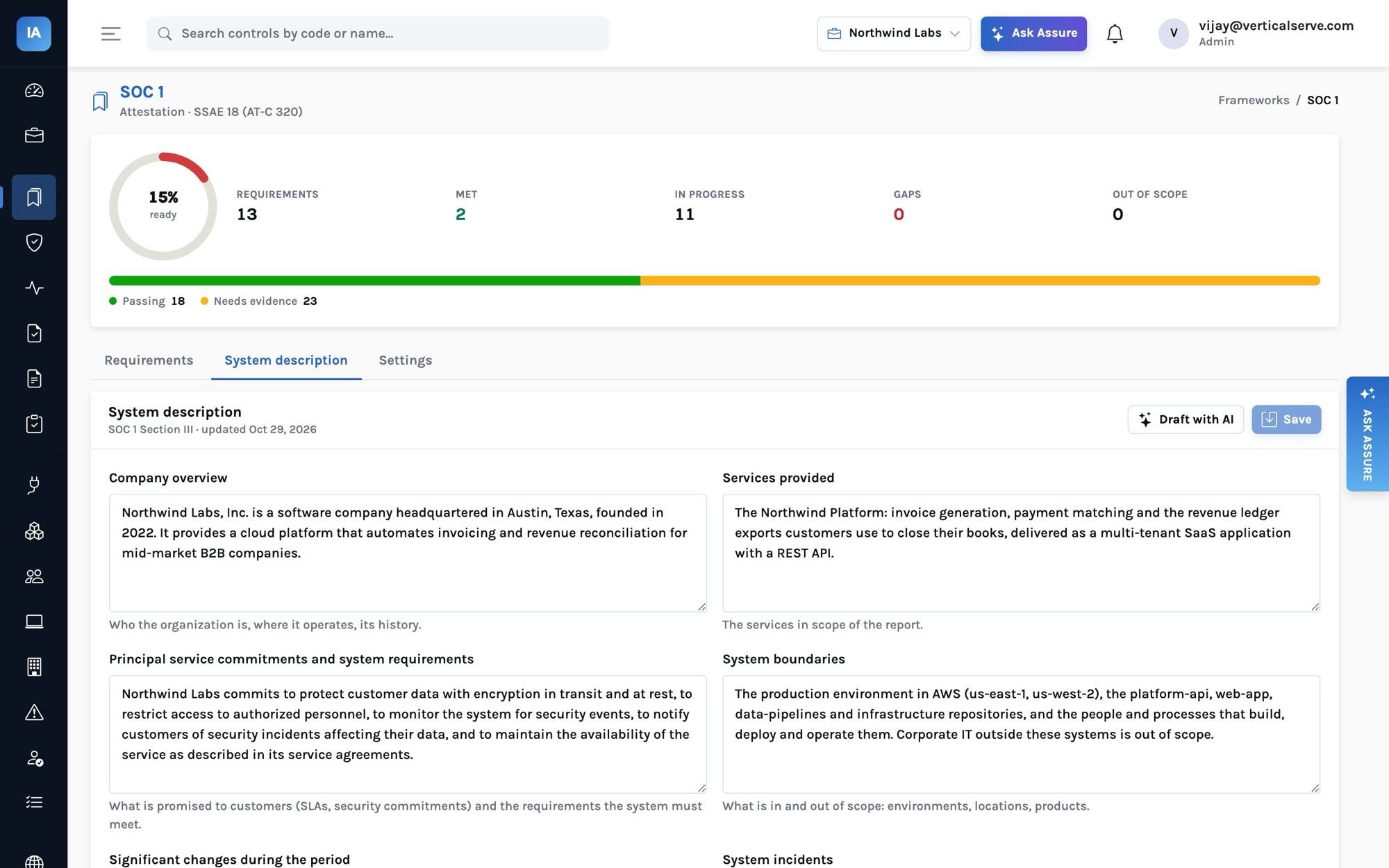Image resolution: width=1389 pixels, height=868 pixels.
Task: Click the Company overview resize handle
Action: pos(701,607)
